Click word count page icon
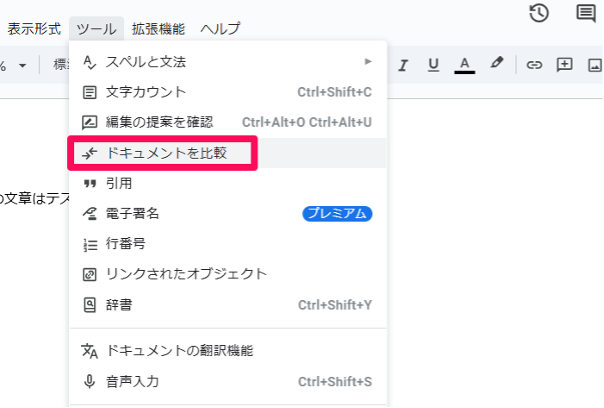 pos(89,92)
